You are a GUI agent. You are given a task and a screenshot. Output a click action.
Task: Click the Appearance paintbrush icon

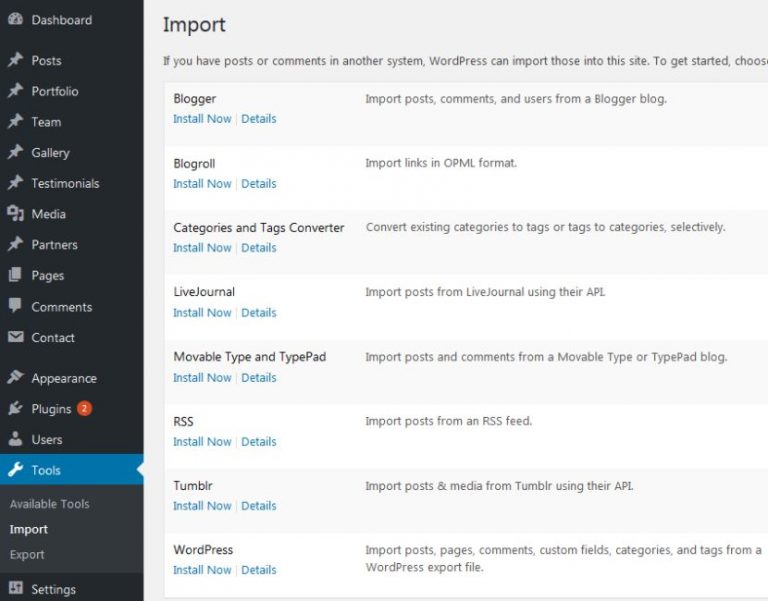click(15, 377)
